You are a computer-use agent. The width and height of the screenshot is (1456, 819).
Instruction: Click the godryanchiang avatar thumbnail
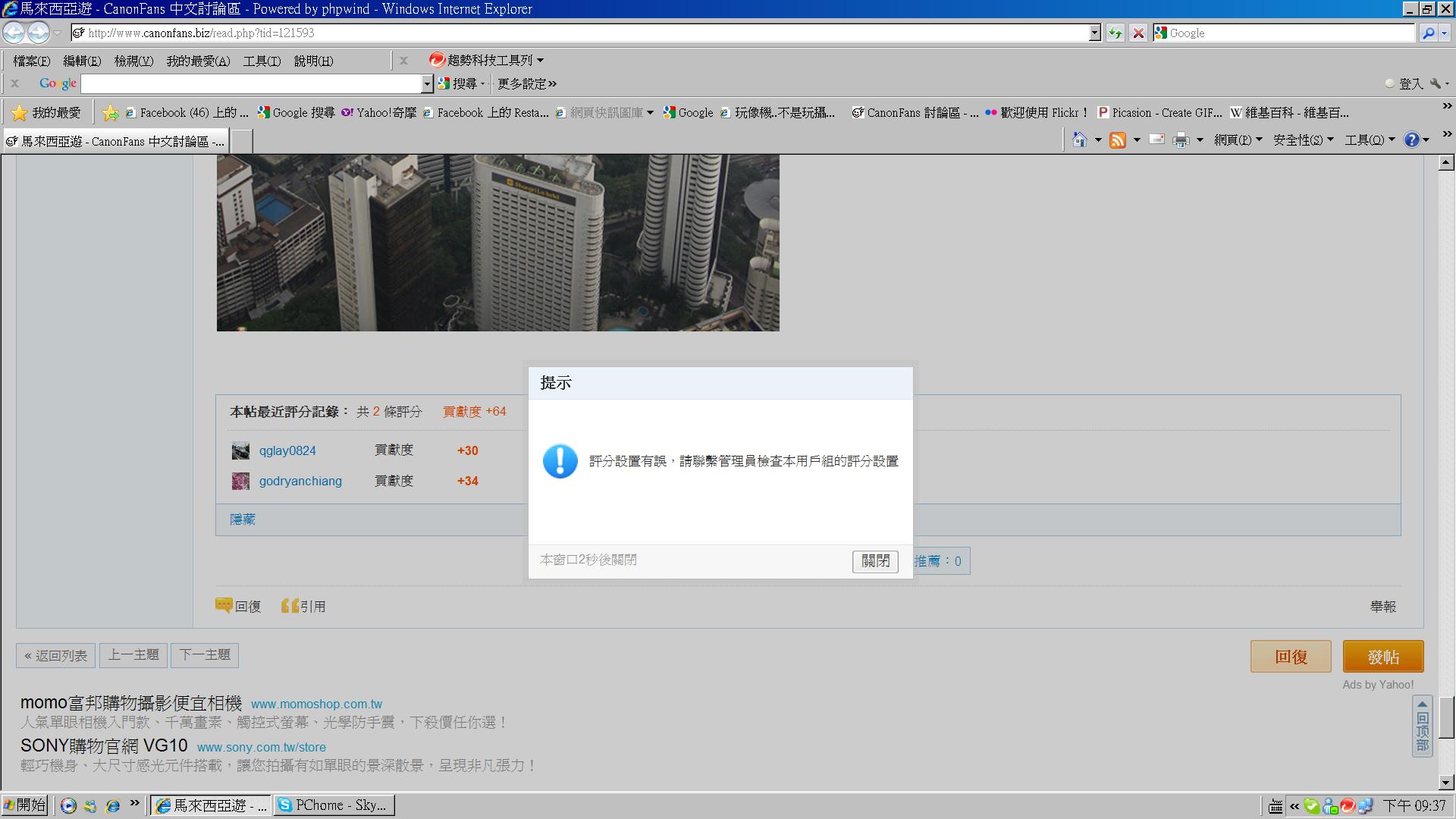pos(240,481)
